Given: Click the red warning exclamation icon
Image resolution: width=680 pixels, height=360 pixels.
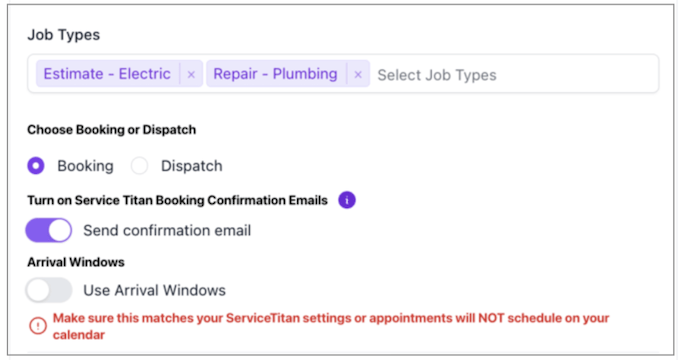Looking at the screenshot, I should [x=38, y=325].
